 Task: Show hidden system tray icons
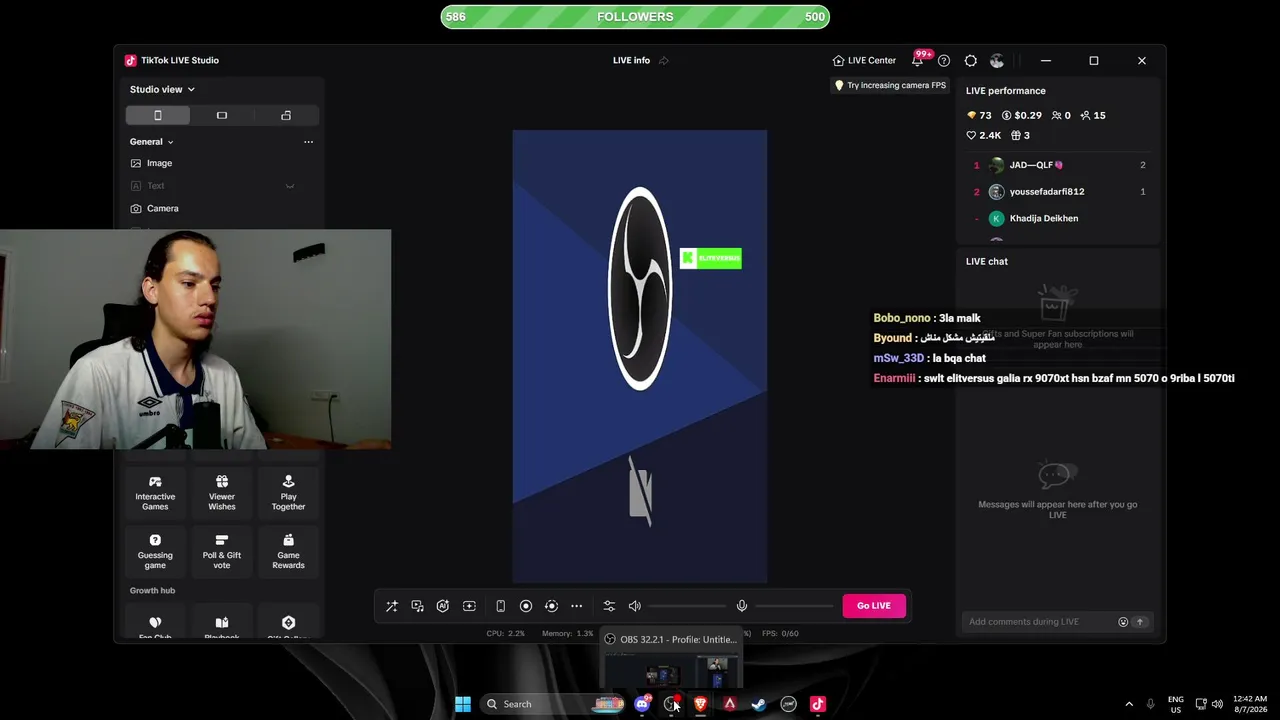click(1129, 704)
